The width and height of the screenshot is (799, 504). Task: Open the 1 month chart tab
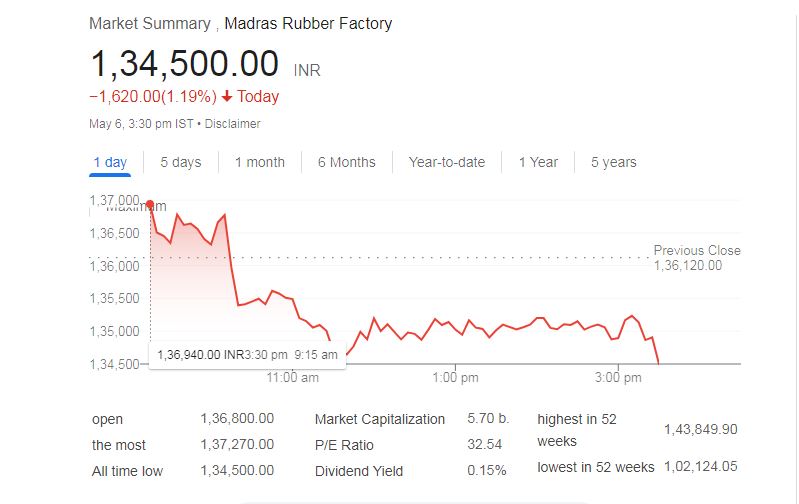260,162
